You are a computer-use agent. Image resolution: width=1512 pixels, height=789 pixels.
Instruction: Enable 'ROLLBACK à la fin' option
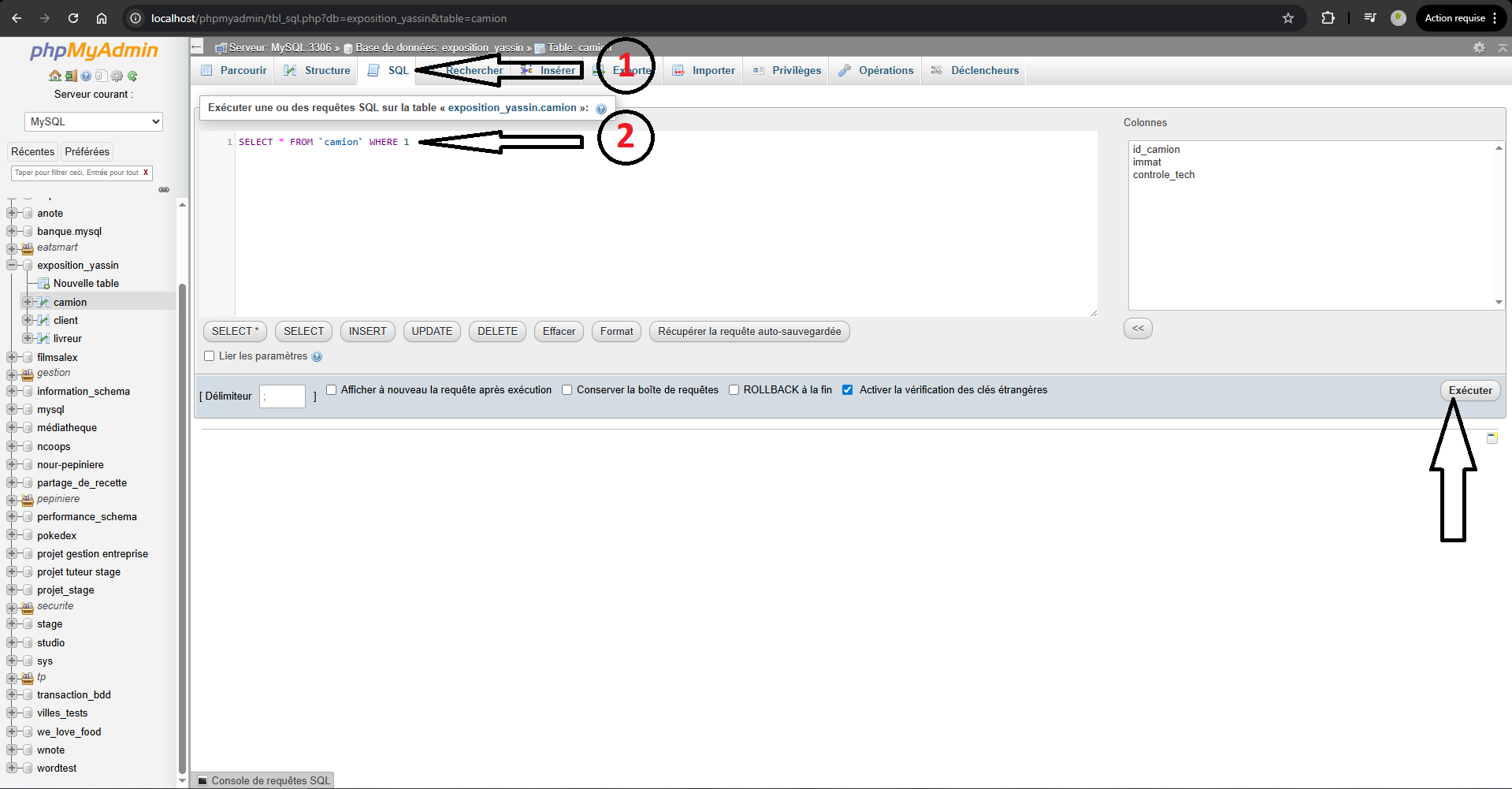click(x=734, y=389)
